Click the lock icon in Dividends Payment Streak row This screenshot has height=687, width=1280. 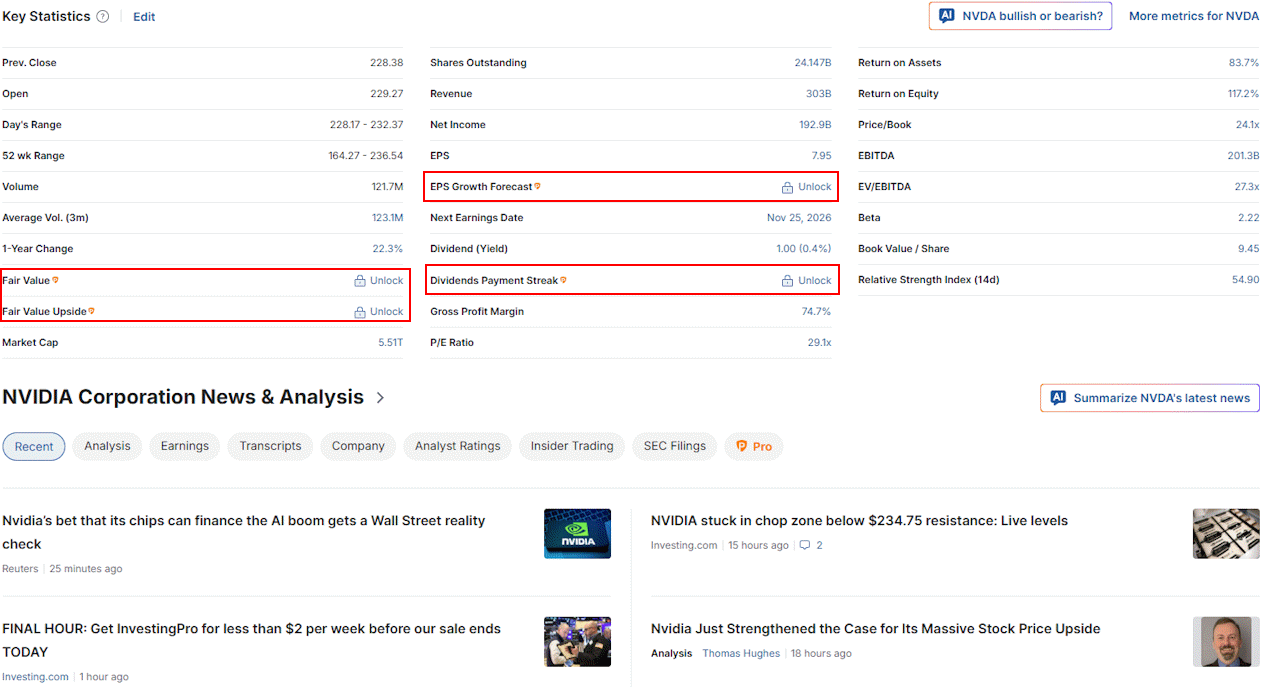click(788, 281)
